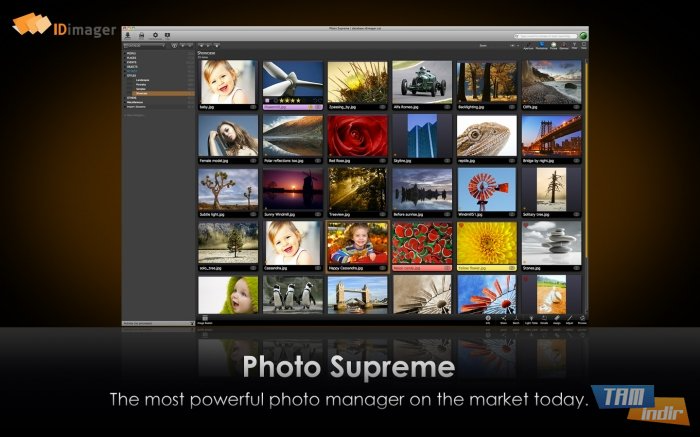Click the round icon right of the catalog dropdown
Viewport: 700px width, 437px height.
175,46
